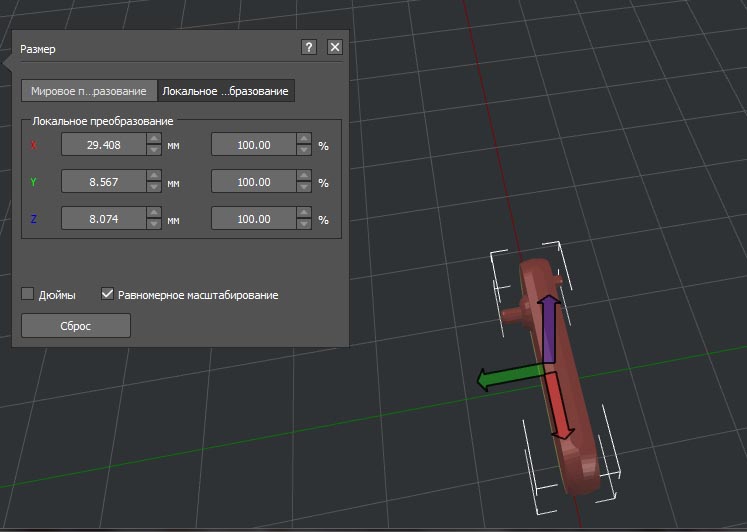This screenshot has width=747, height=532.
Task: Click the X size mm input field
Action: (x=103, y=145)
